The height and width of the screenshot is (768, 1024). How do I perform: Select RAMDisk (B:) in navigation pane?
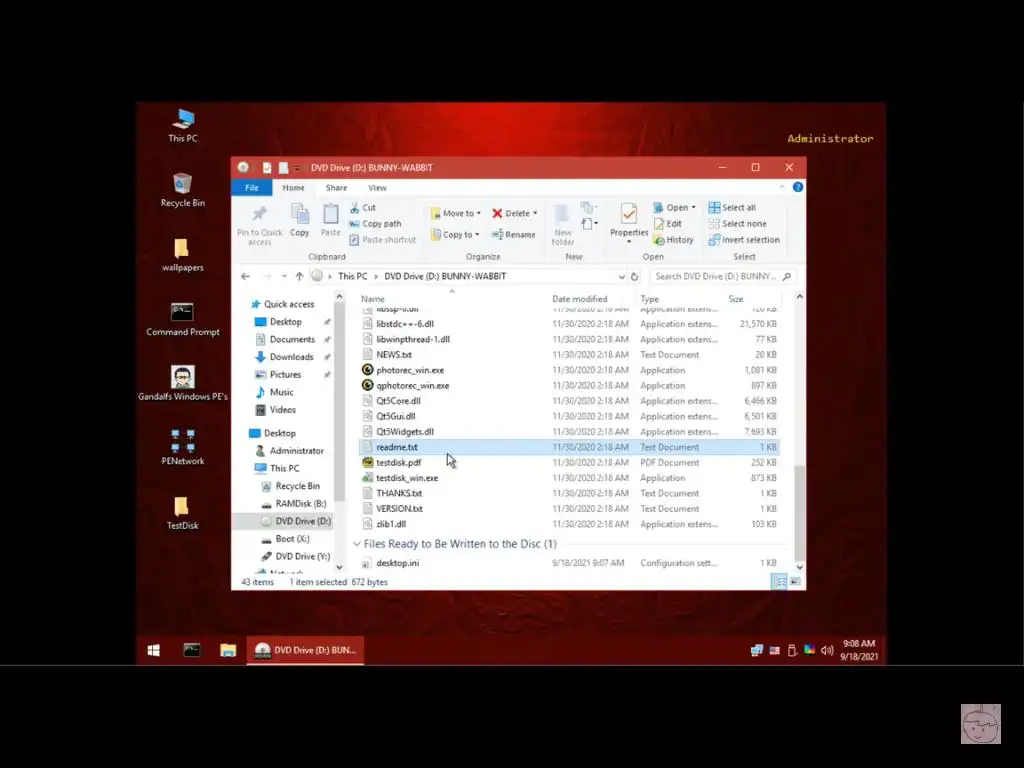click(x=293, y=504)
